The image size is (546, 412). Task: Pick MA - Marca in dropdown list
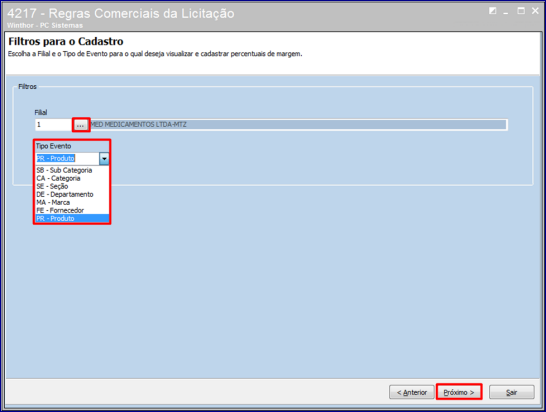tap(72, 202)
